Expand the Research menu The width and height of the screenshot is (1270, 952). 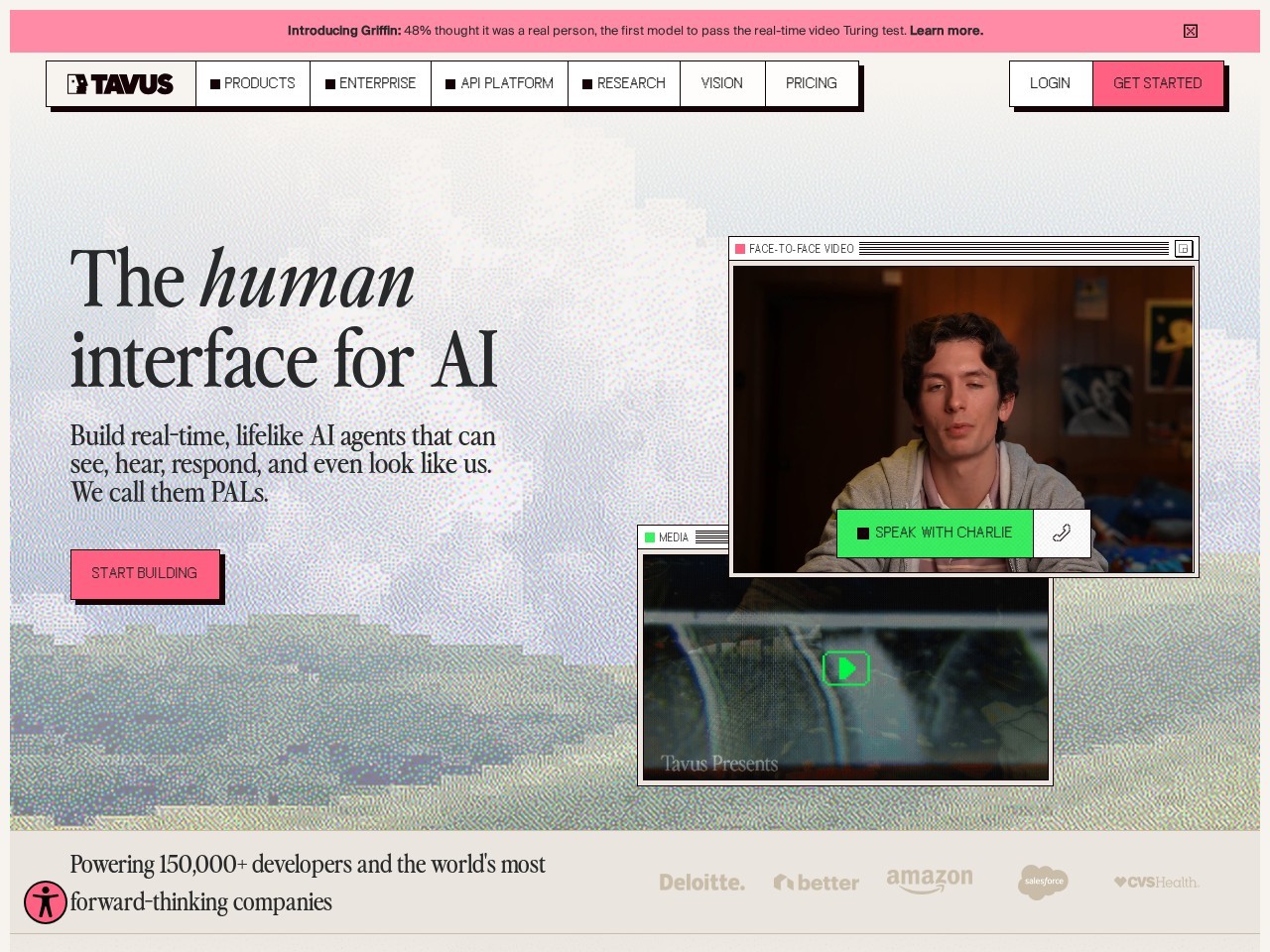624,83
